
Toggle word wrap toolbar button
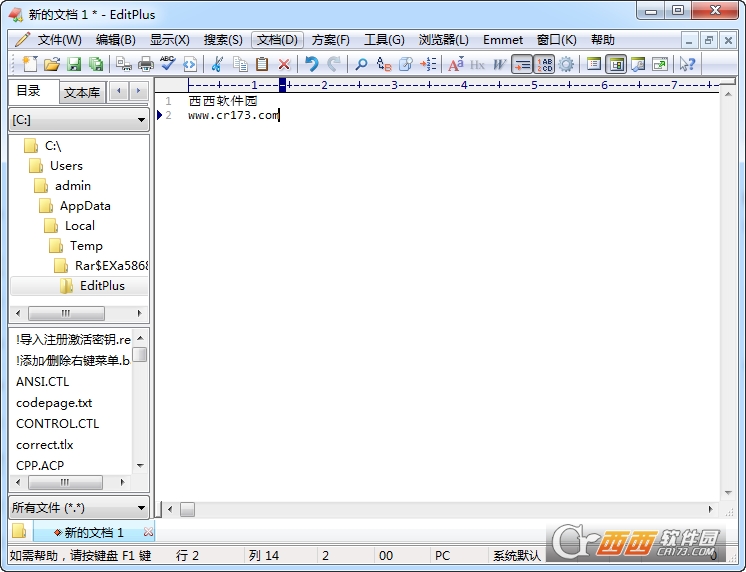pyautogui.click(x=522, y=64)
